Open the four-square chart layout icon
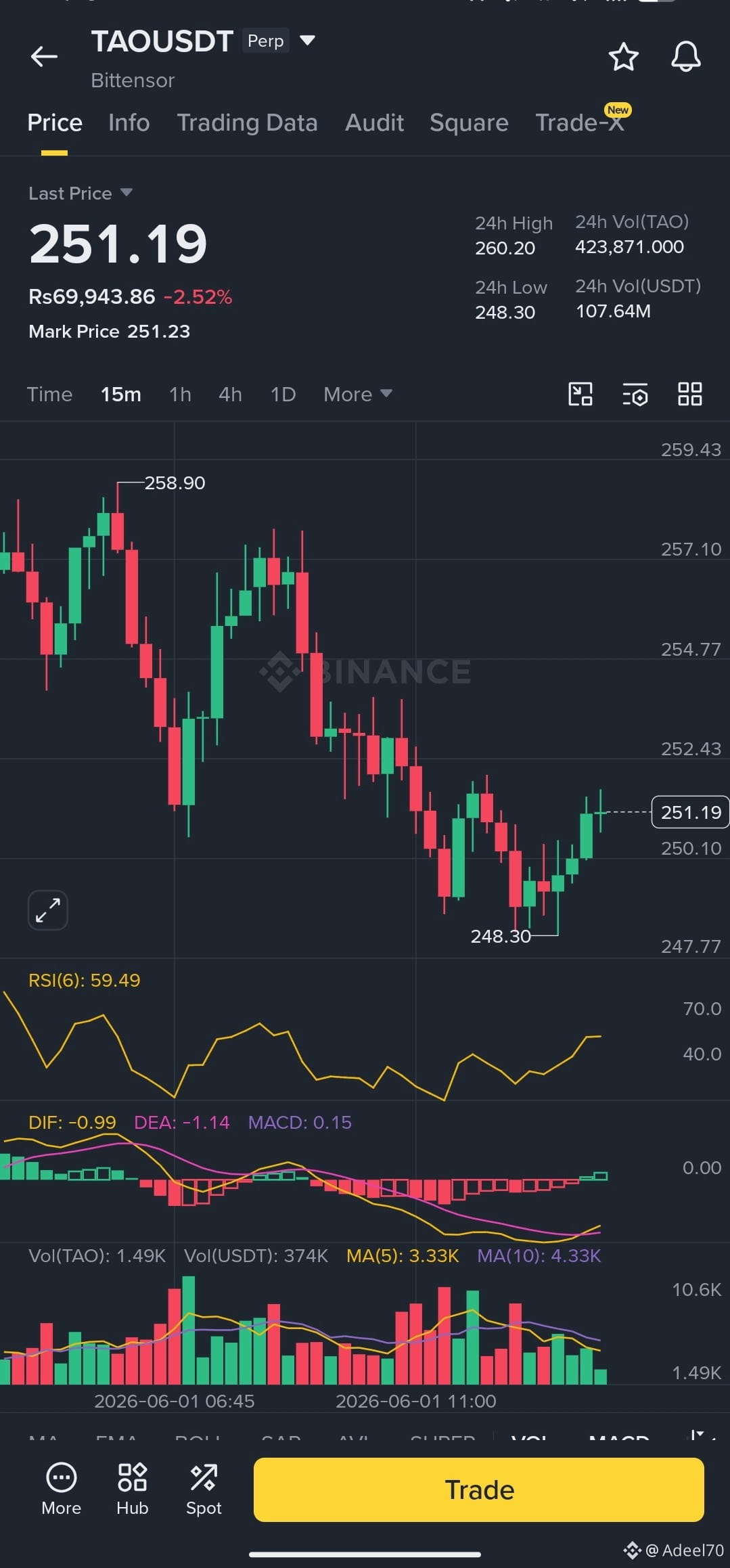The image size is (730, 1568). (x=690, y=394)
